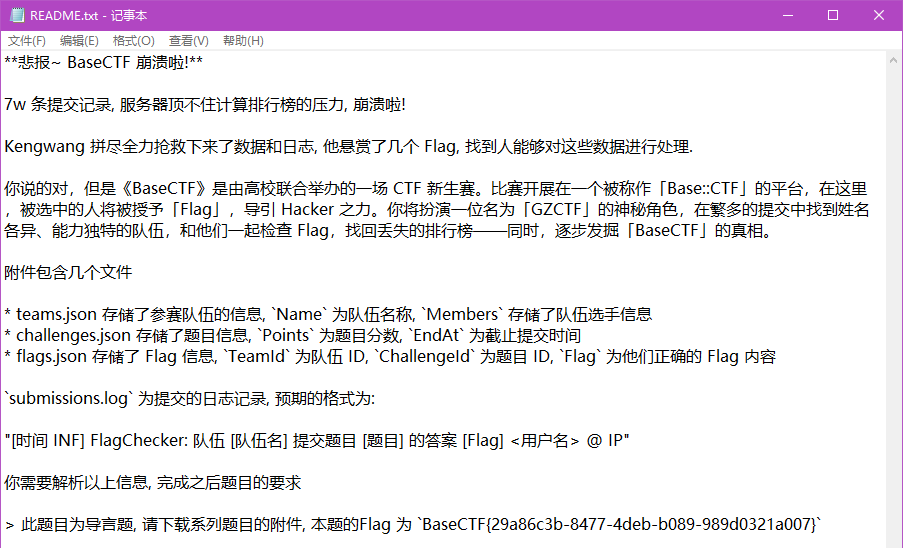
Task: Click the vertical scrollbar track
Action: (894, 300)
